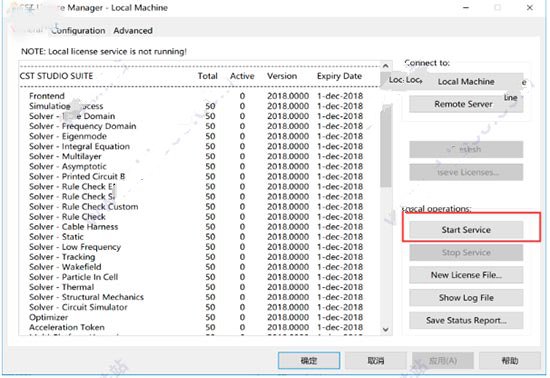
Task: Click the Start Service button
Action: tap(466, 230)
